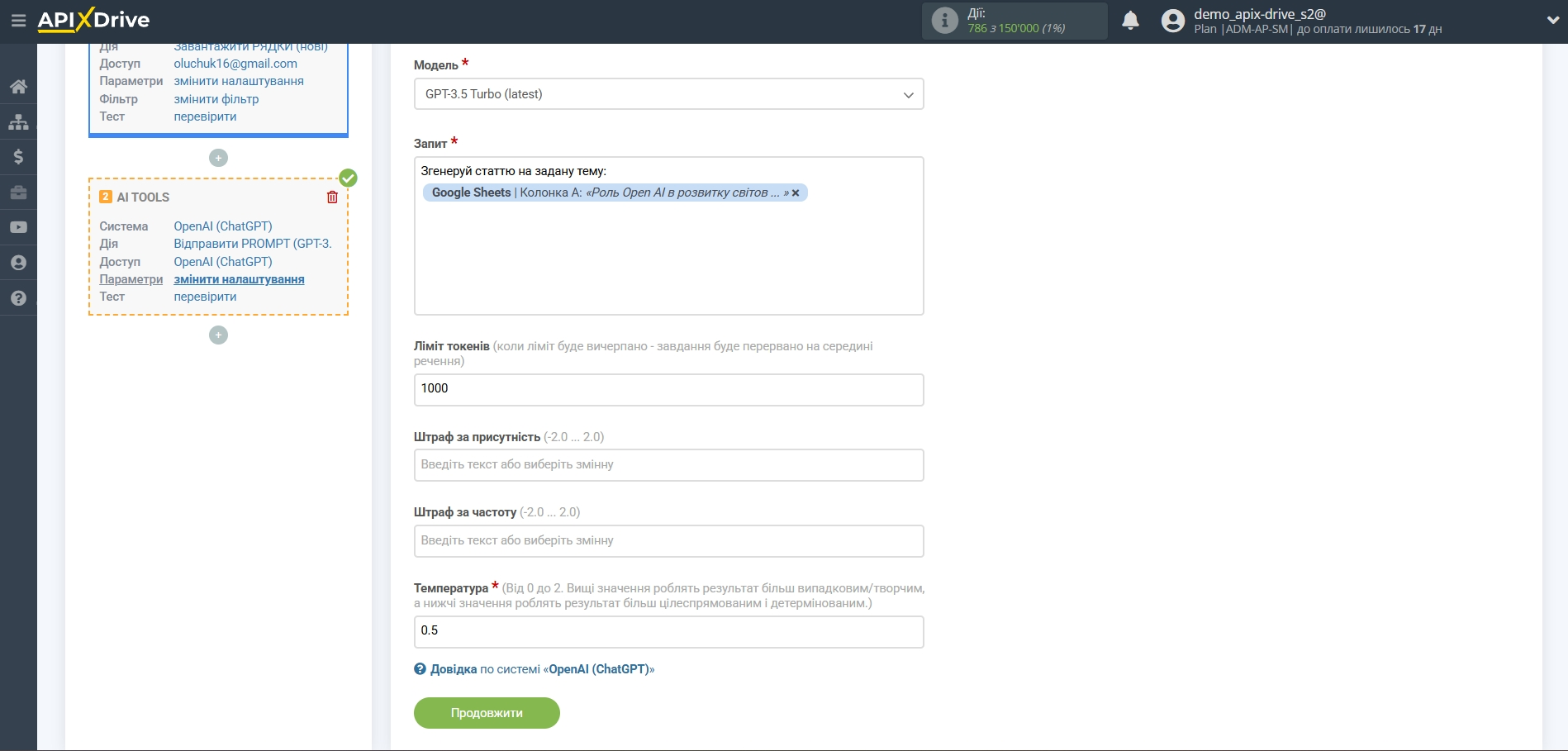This screenshot has height=751, width=1568.
Task: Open the connections sitemap icon
Action: 18,122
